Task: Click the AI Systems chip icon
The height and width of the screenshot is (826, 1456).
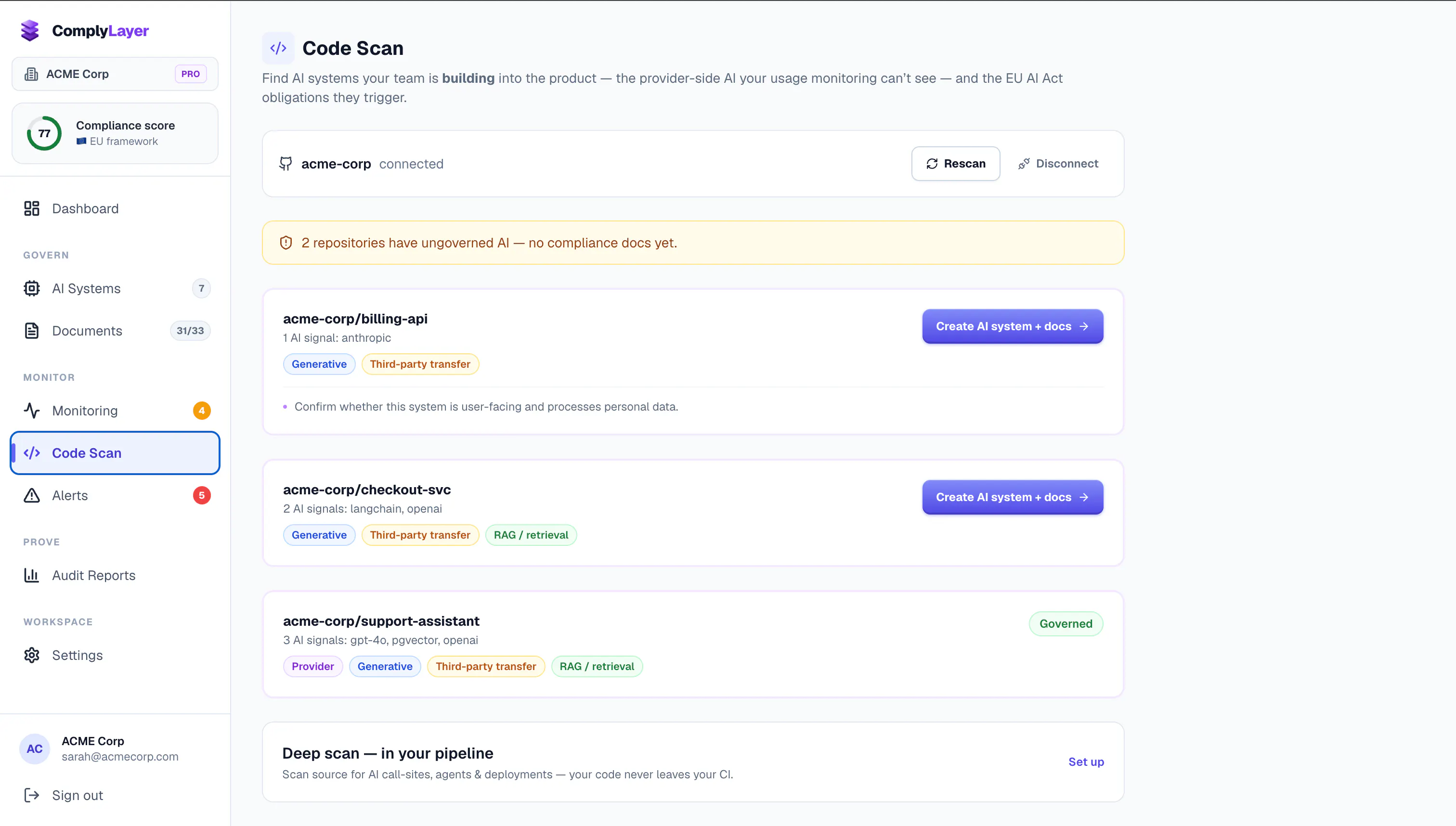Action: [32, 289]
